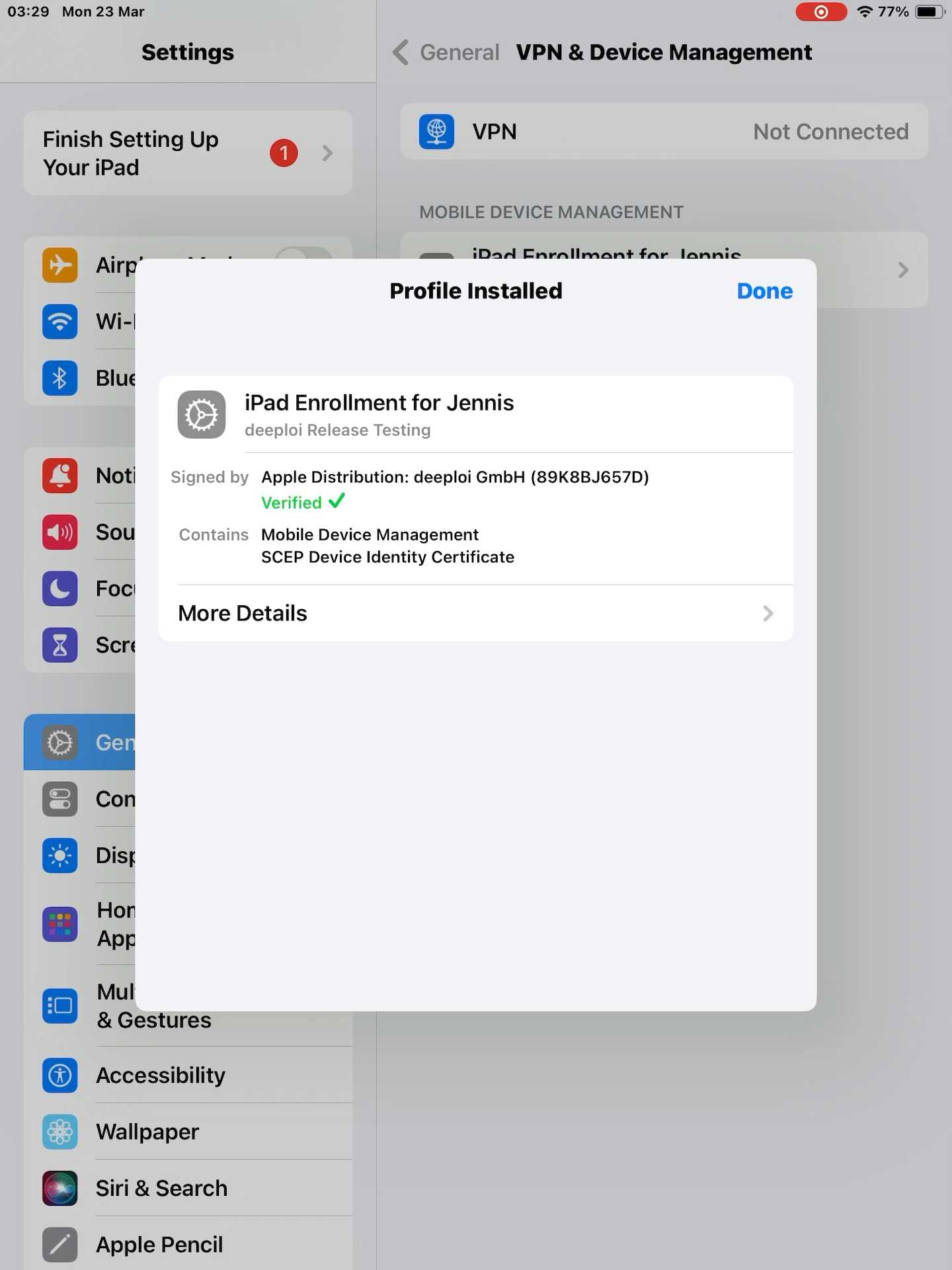This screenshot has width=952, height=1270.
Task: Open iPad Enrollment profile chevron on right
Action: pyautogui.click(x=903, y=270)
